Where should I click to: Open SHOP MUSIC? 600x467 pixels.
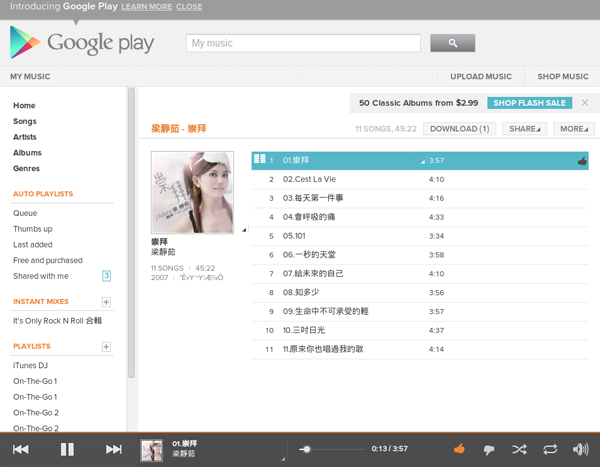[562, 77]
